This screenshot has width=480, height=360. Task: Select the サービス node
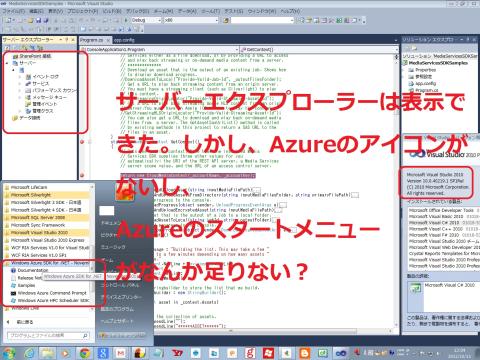41,84
